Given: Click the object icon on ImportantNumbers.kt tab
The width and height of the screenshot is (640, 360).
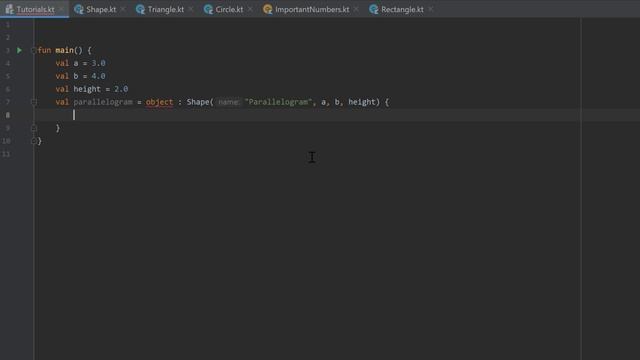Looking at the screenshot, I should [268, 9].
